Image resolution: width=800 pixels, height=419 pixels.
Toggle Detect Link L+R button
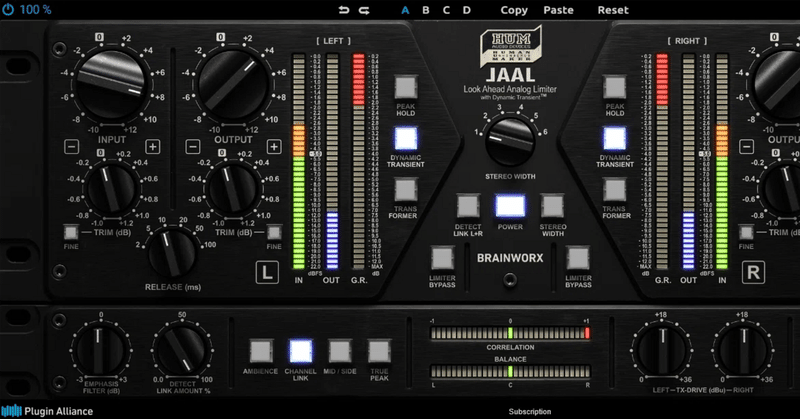click(x=467, y=206)
